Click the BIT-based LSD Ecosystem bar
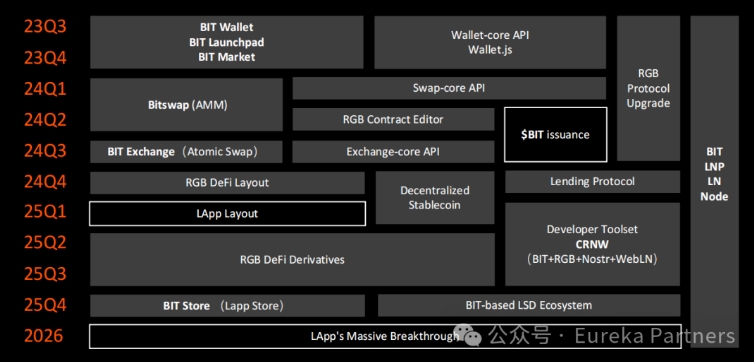 point(529,305)
